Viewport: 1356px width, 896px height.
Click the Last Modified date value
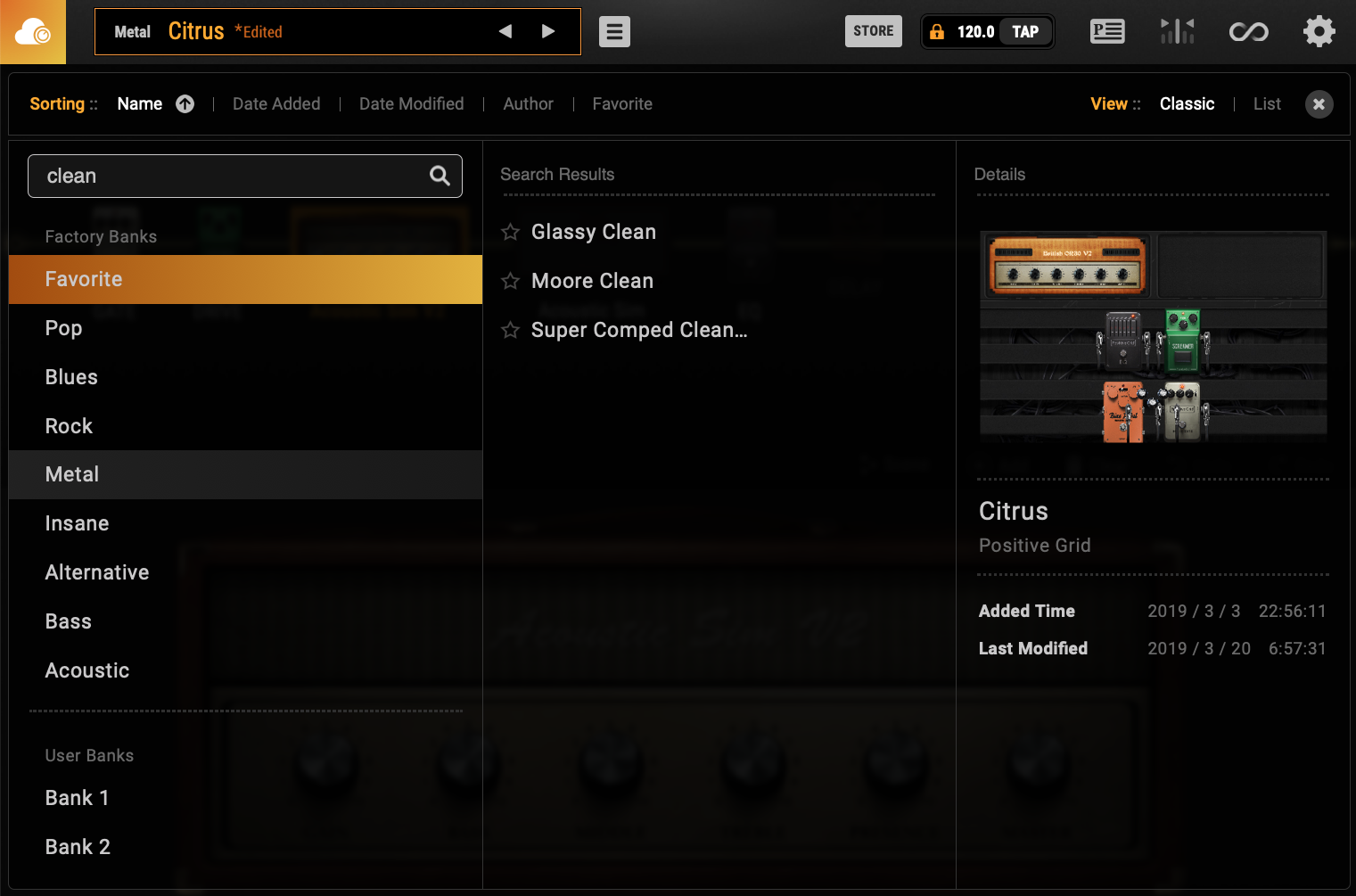[x=1237, y=648]
